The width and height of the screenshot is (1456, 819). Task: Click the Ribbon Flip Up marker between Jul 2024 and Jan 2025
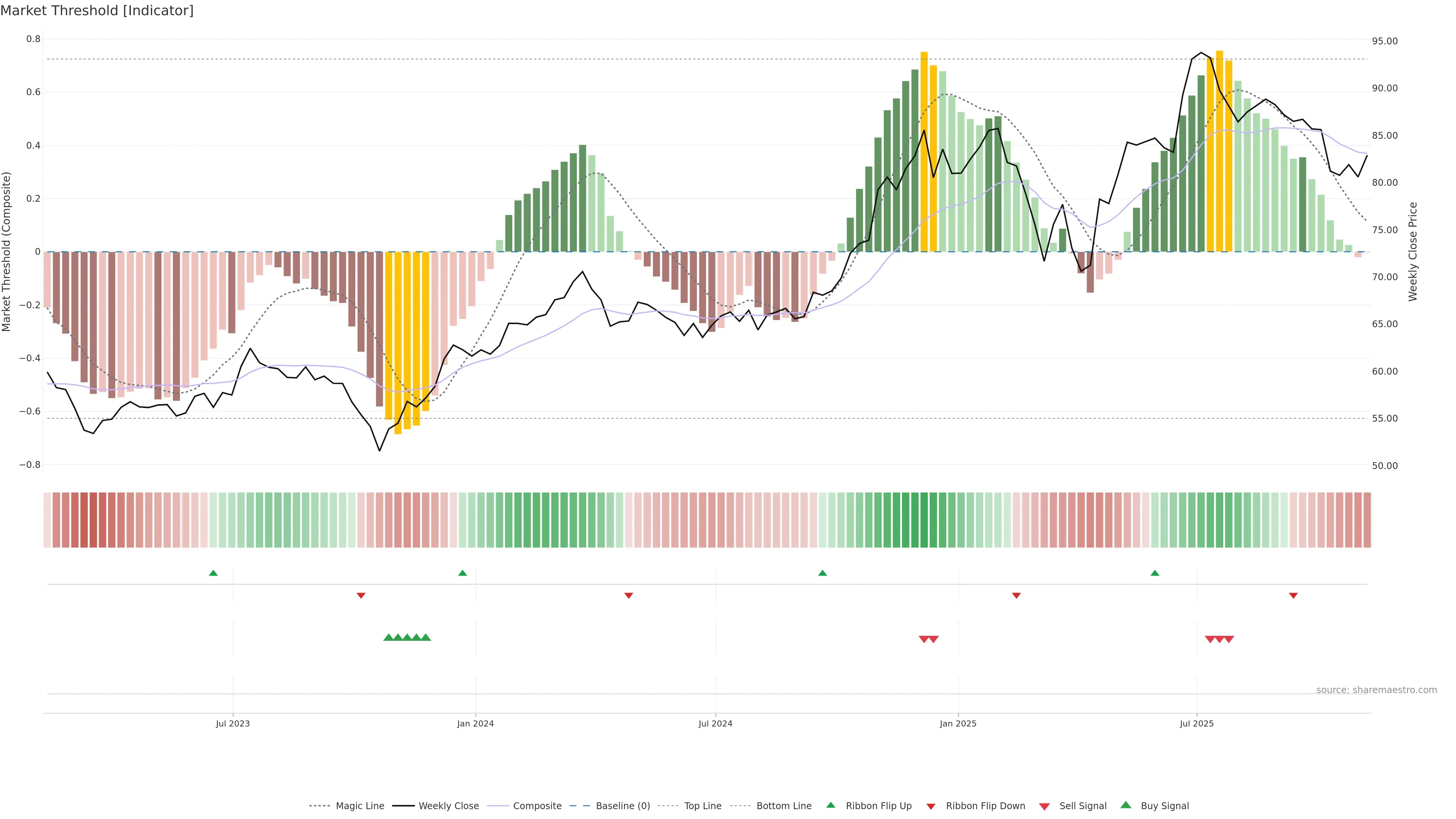[x=822, y=573]
